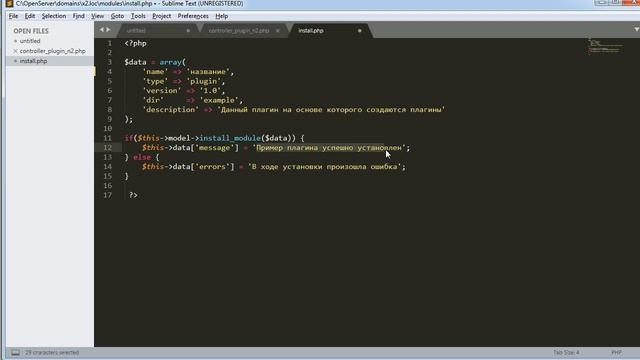Click the dot icon beside sidebar install.php
Screen dimensions: 640x360
16,61
